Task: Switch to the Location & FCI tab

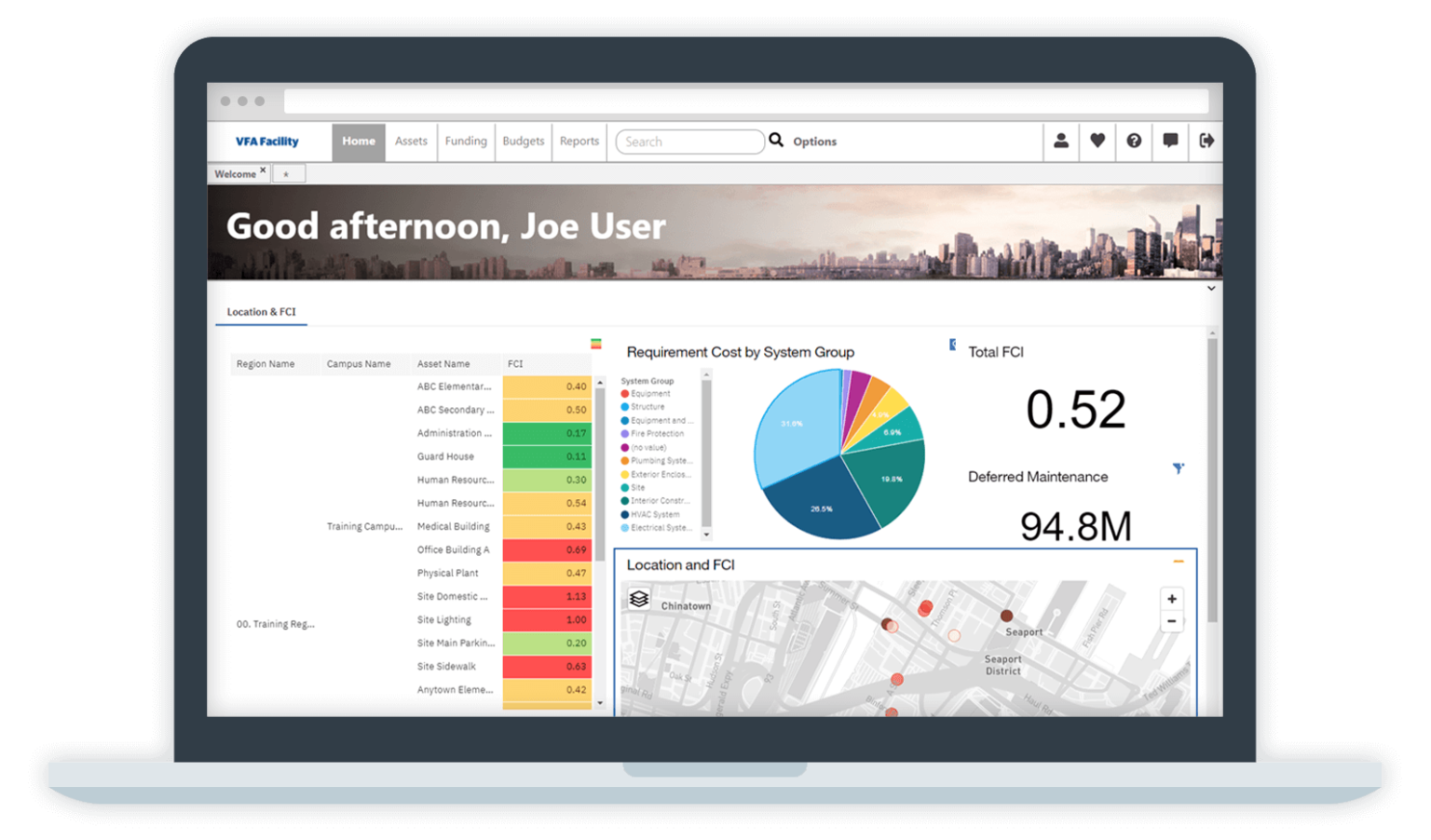Action: pyautogui.click(x=261, y=312)
